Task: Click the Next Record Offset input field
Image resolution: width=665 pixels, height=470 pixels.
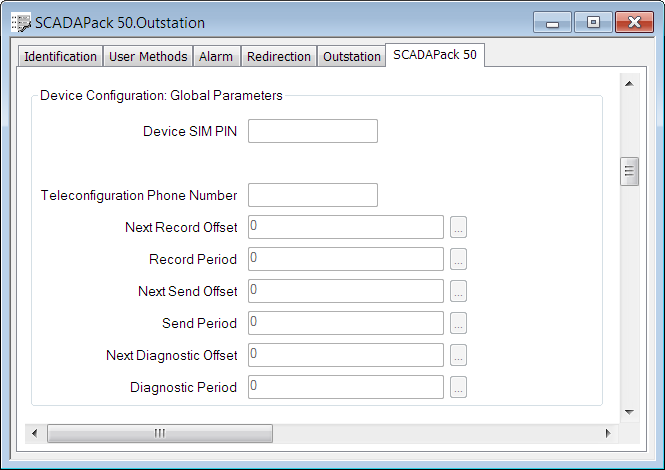Action: pyautogui.click(x=345, y=227)
